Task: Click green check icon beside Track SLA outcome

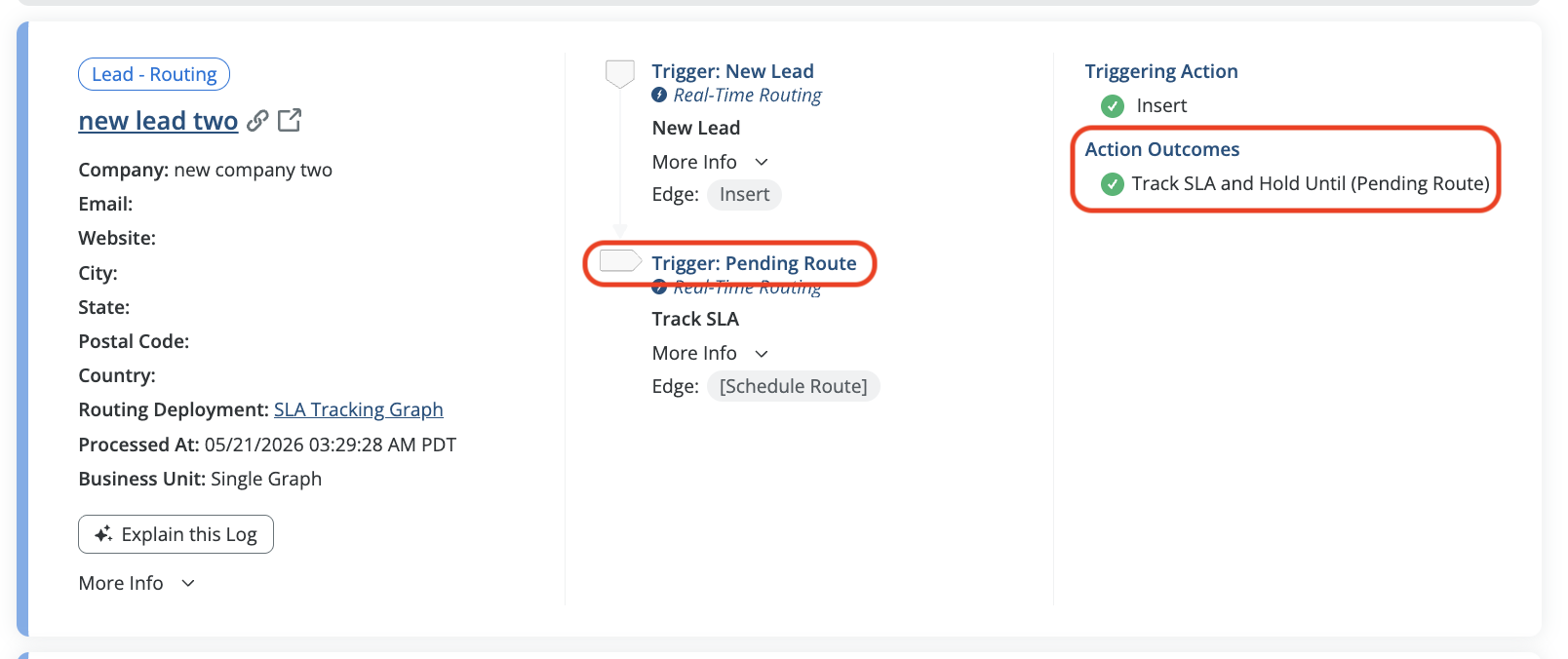Action: [1113, 183]
